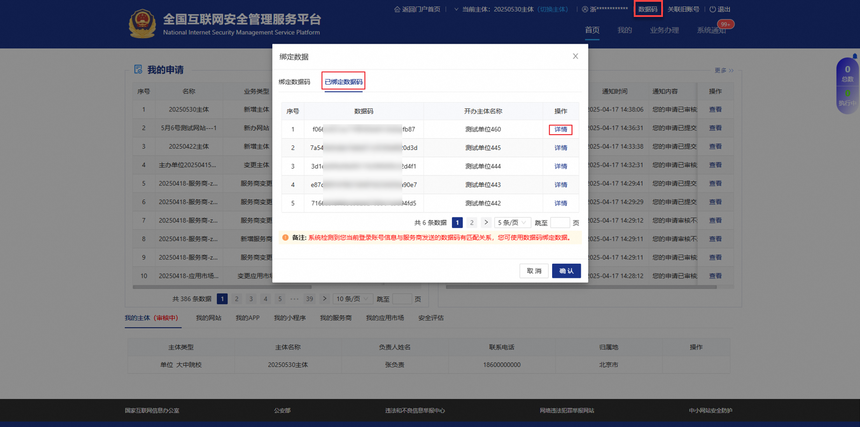Go to page 2 in dialog pagination
This screenshot has width=860, height=427.
point(472,222)
